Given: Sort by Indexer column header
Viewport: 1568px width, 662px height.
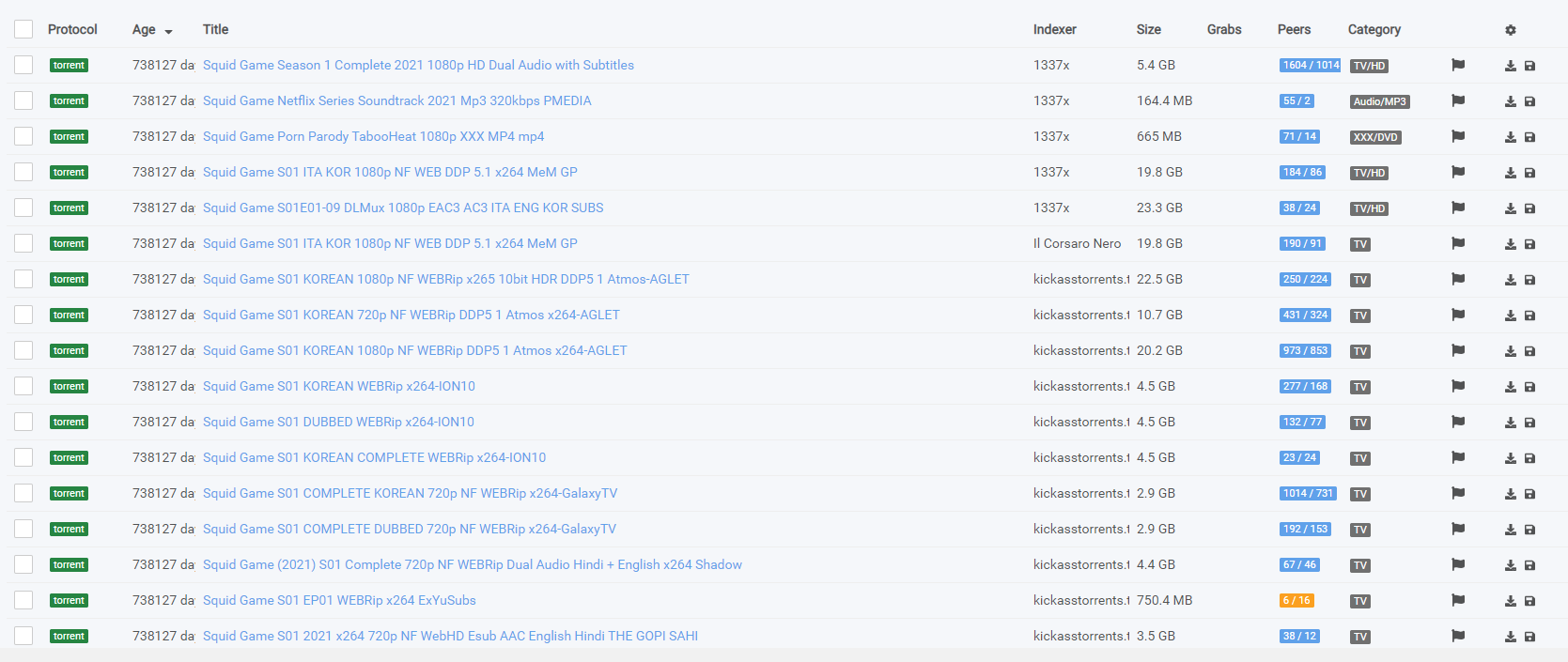Looking at the screenshot, I should pyautogui.click(x=1054, y=29).
